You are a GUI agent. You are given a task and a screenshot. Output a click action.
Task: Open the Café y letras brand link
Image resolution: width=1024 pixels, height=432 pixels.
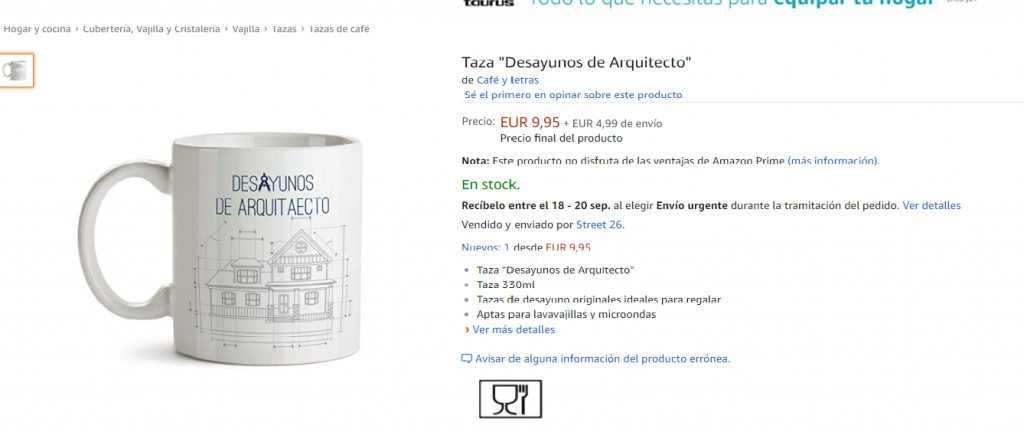point(508,80)
